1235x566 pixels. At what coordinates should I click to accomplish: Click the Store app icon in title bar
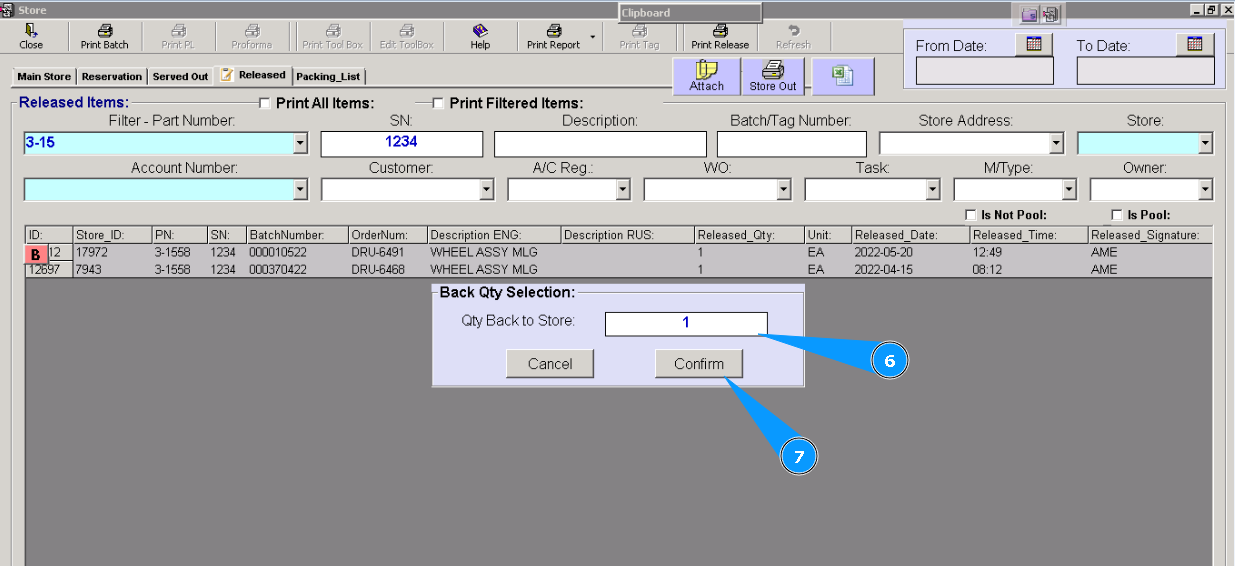click(x=7, y=9)
